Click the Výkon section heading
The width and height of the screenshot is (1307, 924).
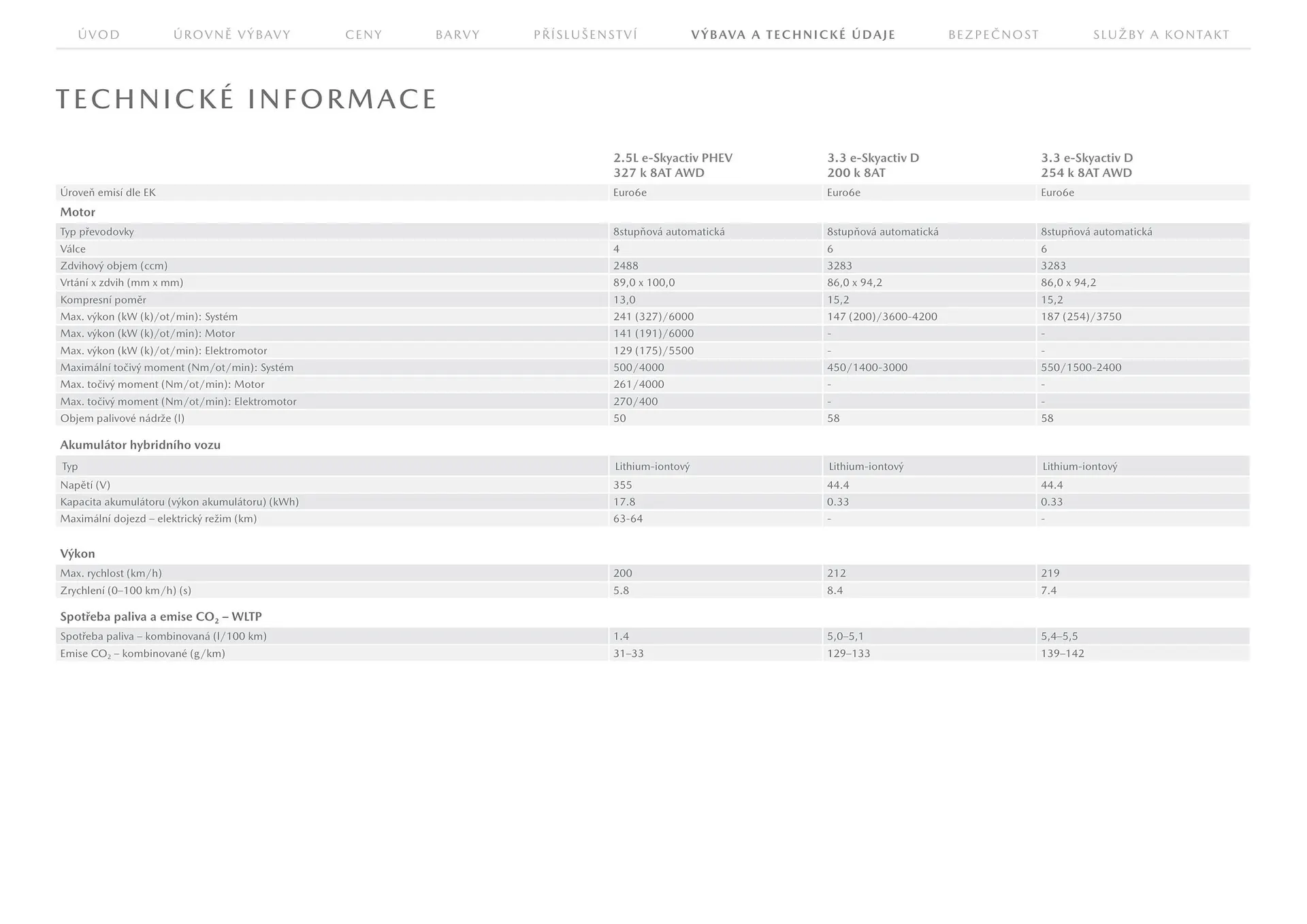point(78,554)
